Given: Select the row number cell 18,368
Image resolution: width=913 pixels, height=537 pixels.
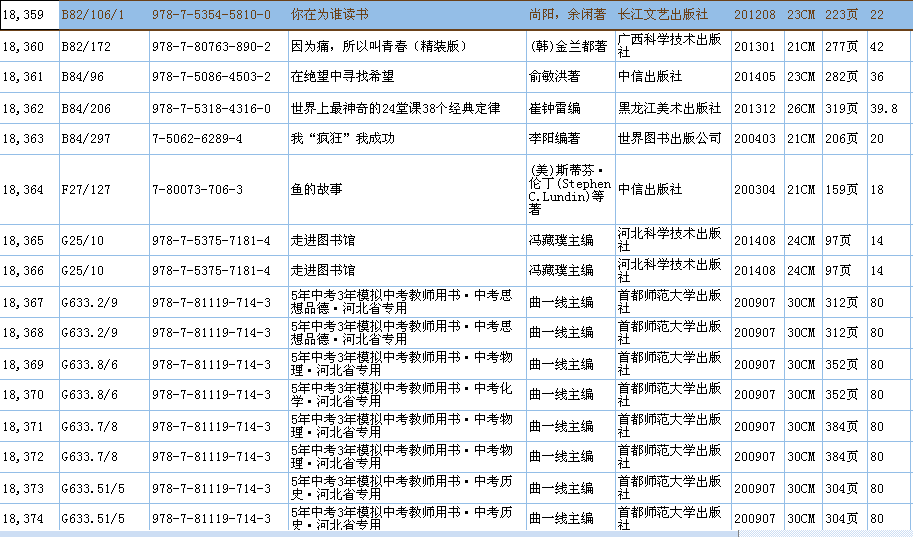Looking at the screenshot, I should (30, 333).
